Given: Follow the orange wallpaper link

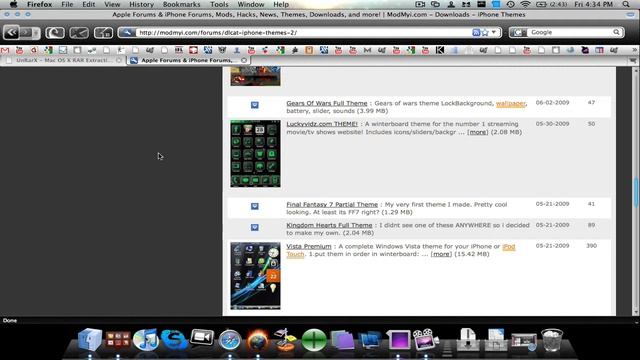Looking at the screenshot, I should 511,103.
